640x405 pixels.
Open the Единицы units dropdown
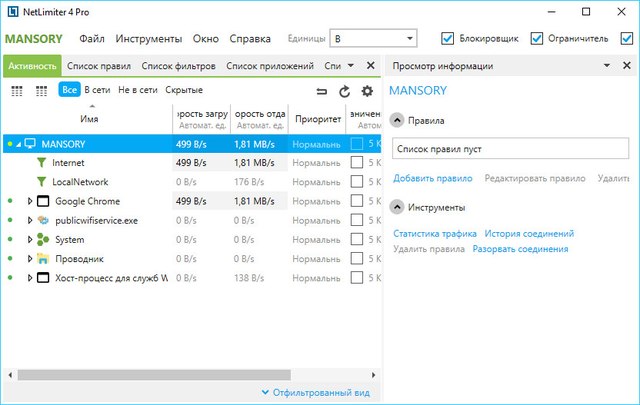pyautogui.click(x=375, y=39)
